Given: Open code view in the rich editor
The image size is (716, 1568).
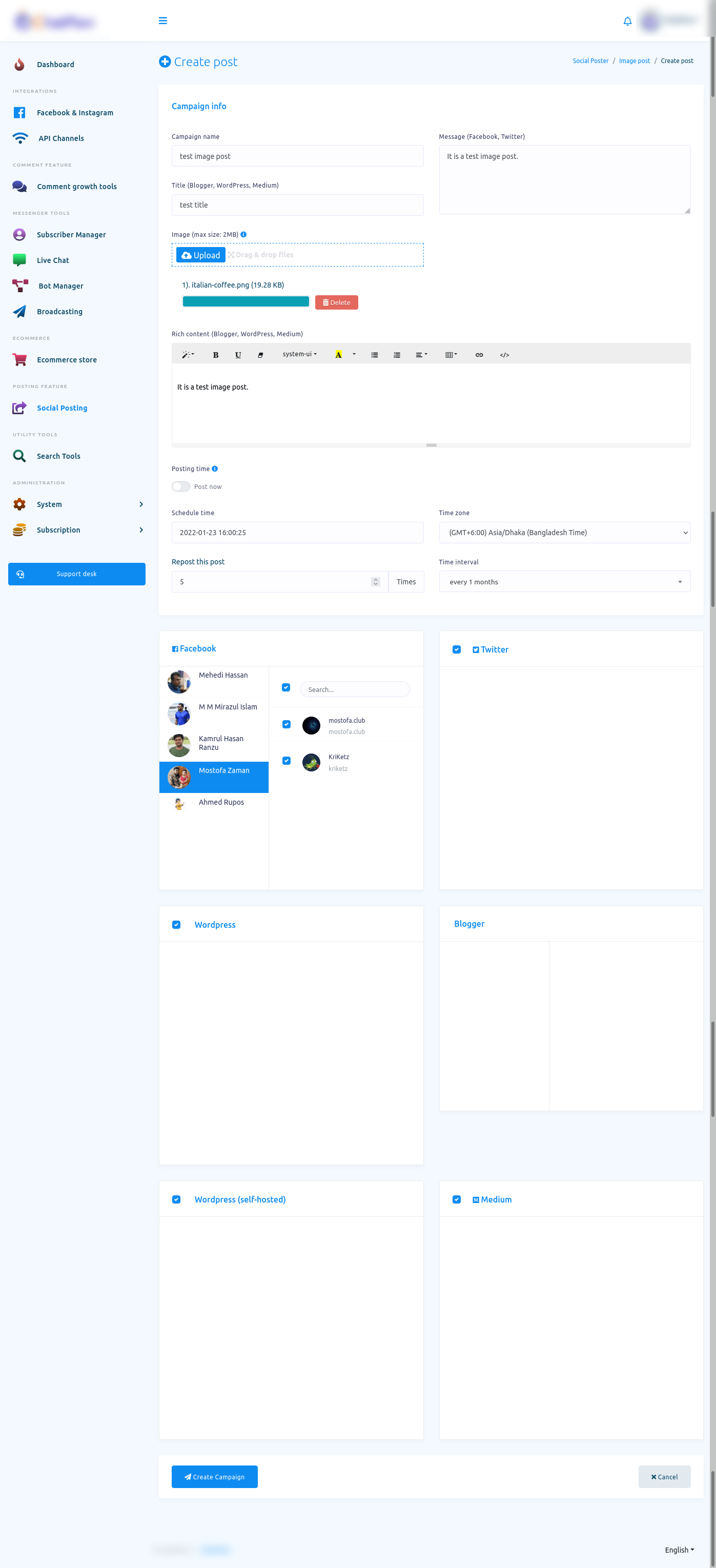Looking at the screenshot, I should click(x=504, y=355).
